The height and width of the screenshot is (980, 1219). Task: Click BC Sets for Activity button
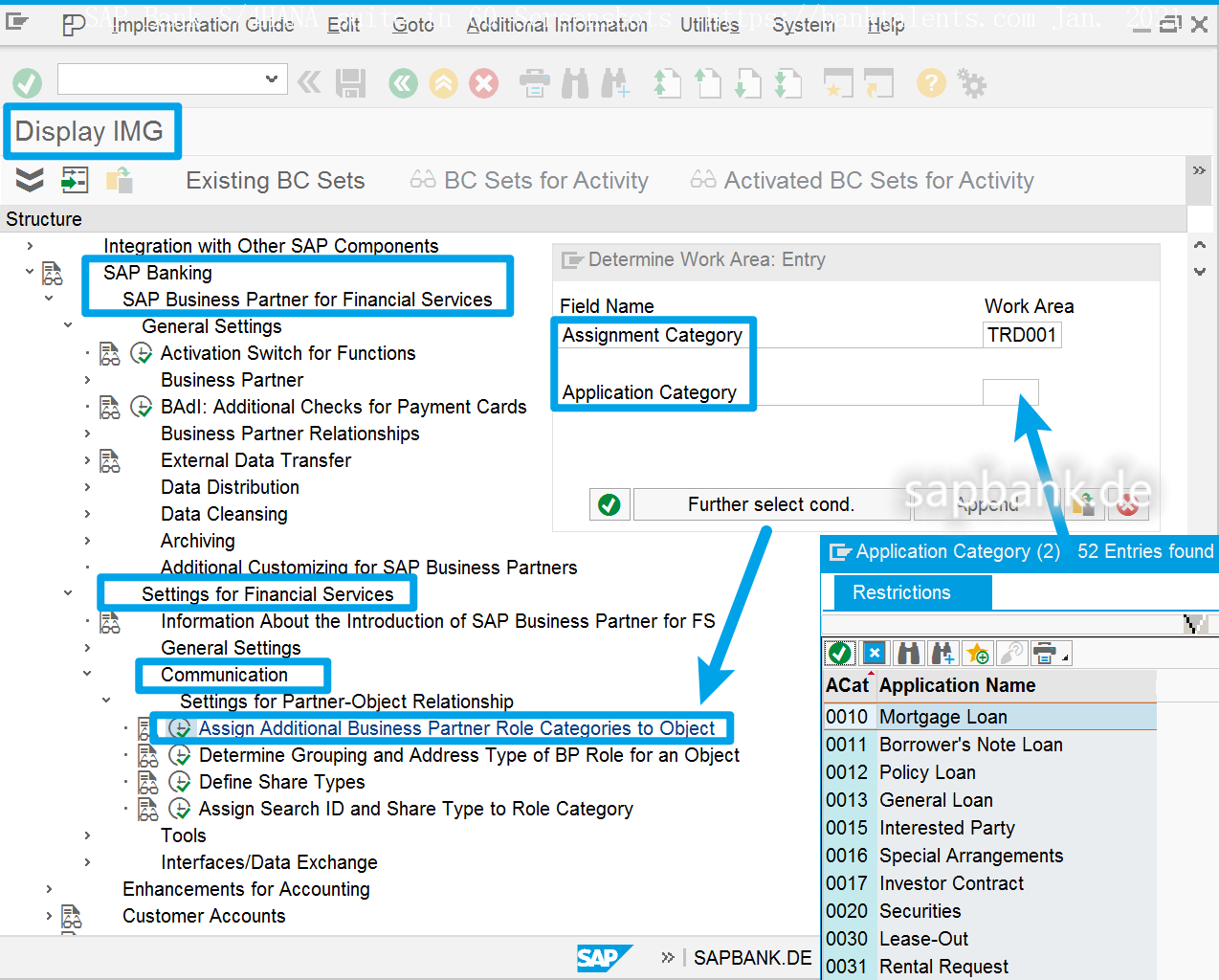(x=529, y=180)
